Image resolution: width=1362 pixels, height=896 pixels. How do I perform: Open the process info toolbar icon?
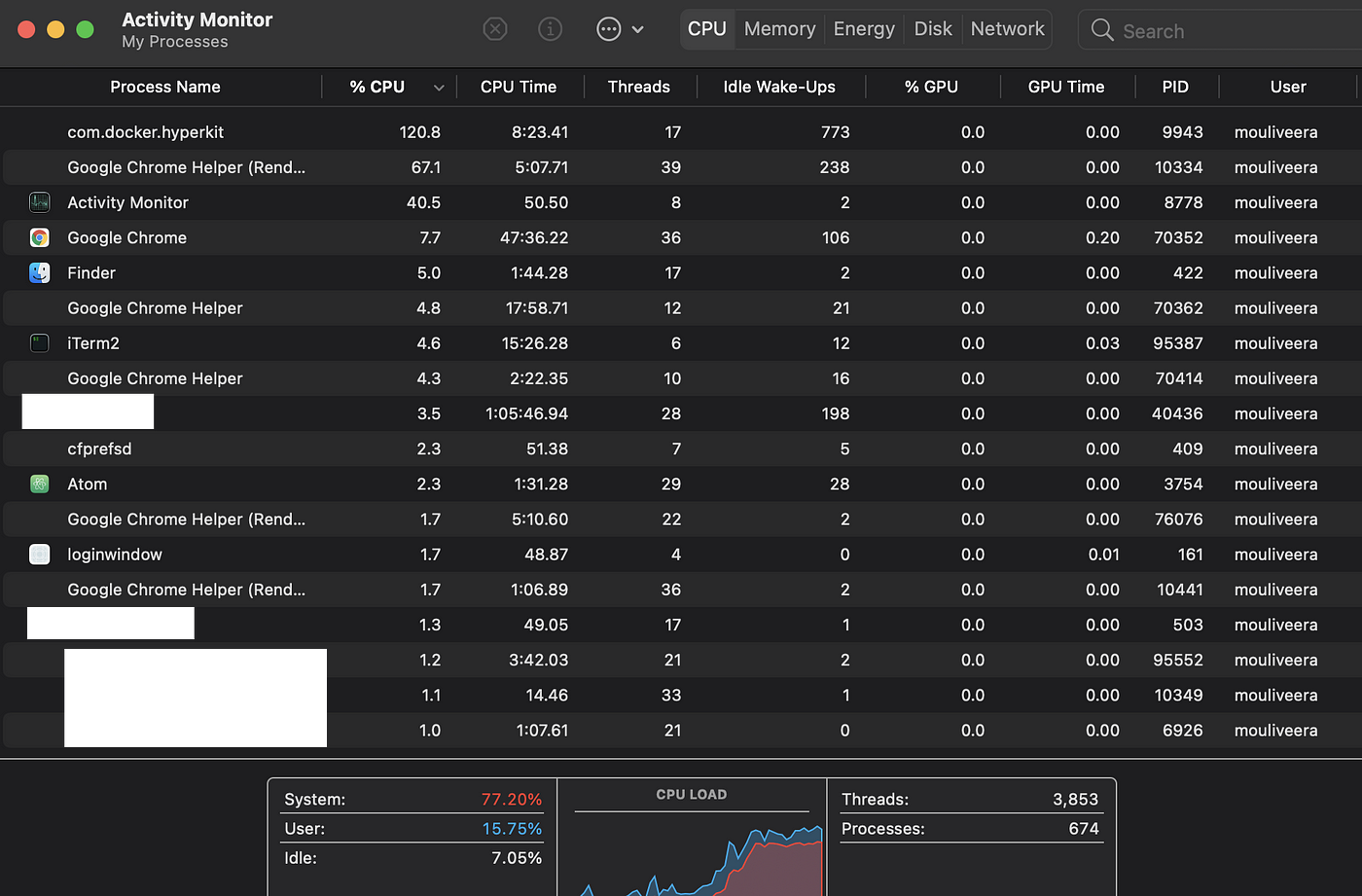click(x=551, y=29)
